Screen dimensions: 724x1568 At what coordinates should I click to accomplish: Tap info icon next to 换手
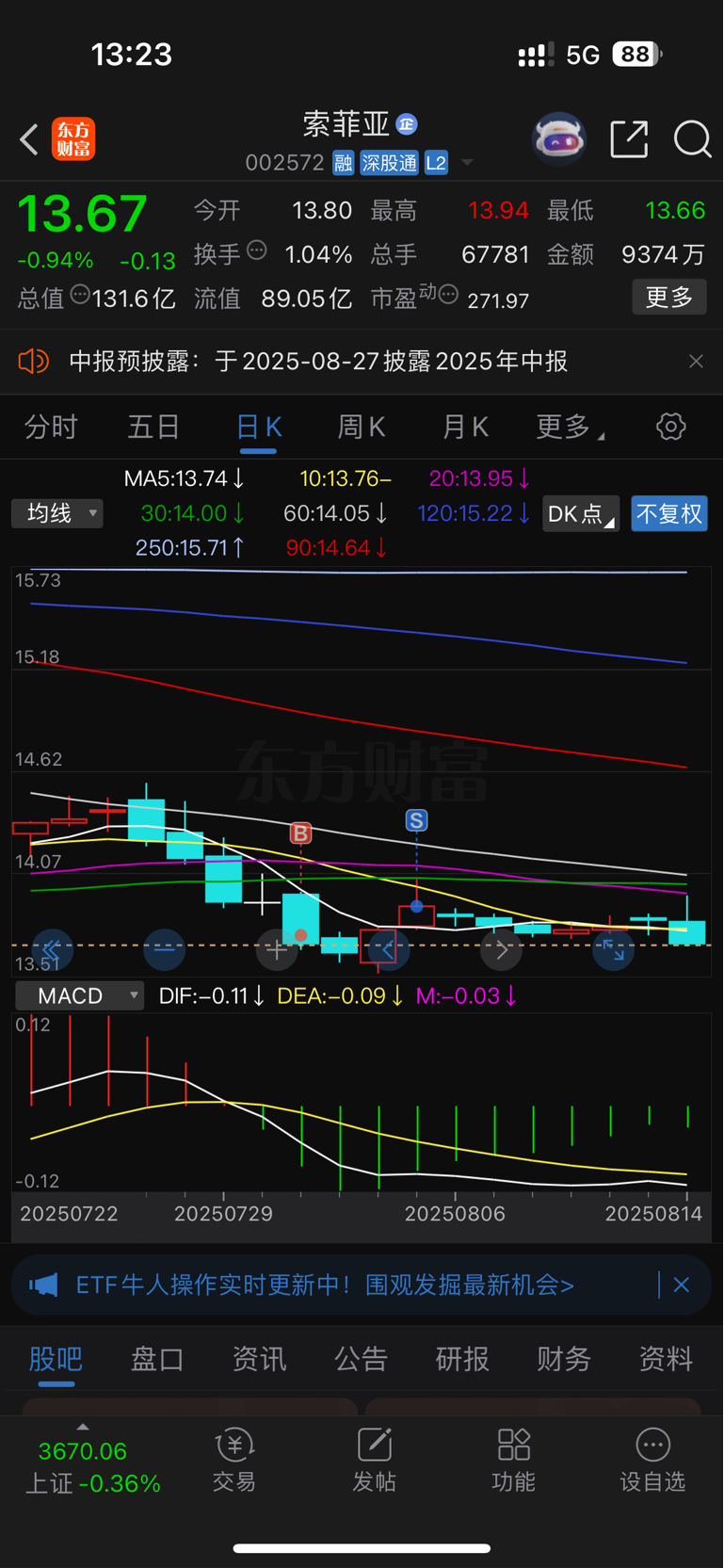tap(257, 251)
